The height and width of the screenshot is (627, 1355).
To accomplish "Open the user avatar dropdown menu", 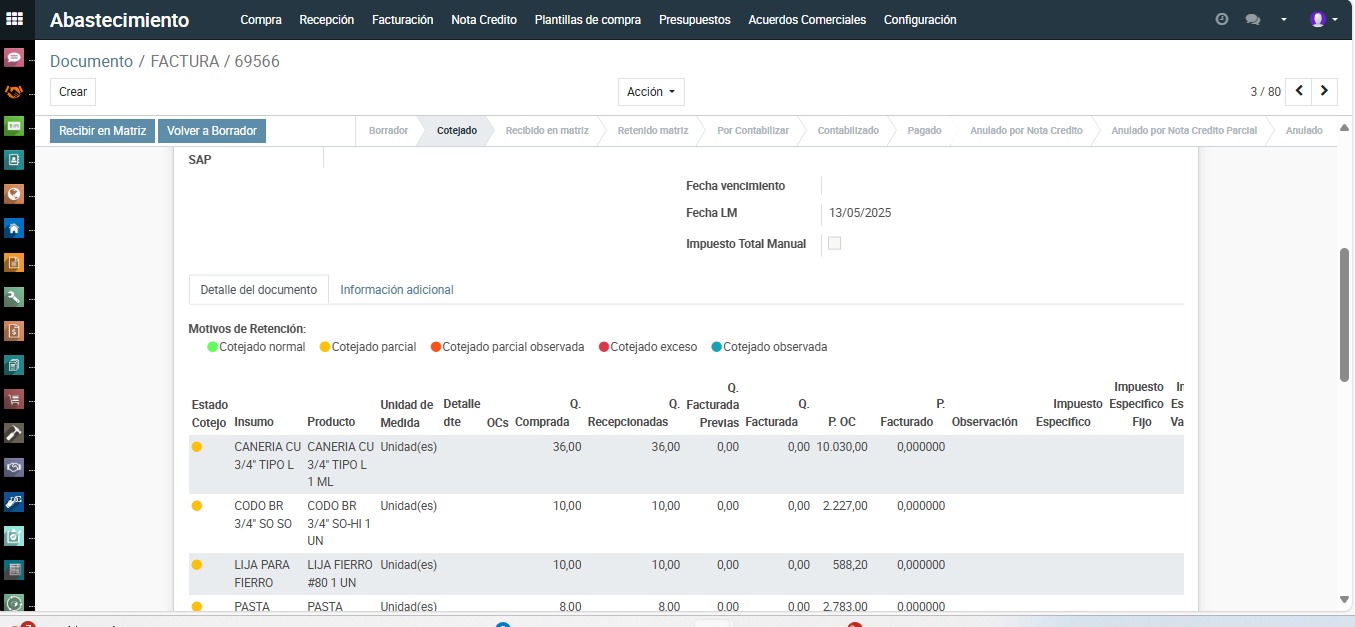I will (x=1323, y=20).
